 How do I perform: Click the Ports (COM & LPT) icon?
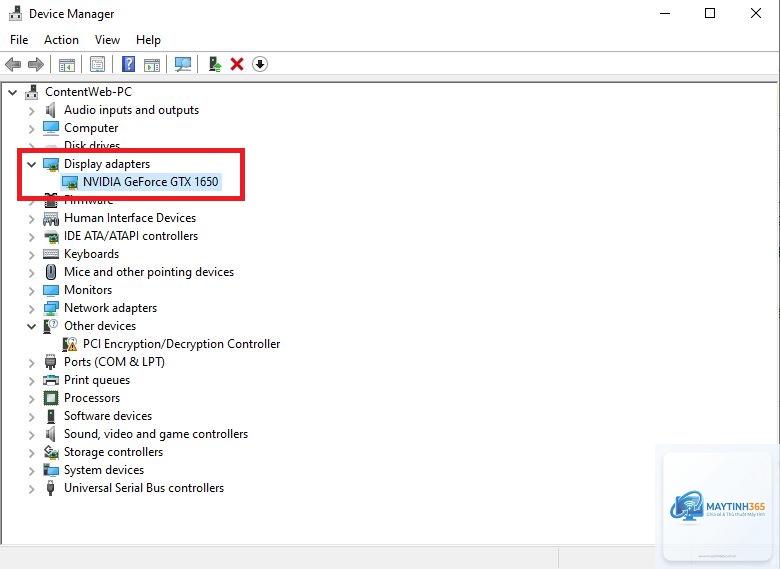(x=50, y=362)
